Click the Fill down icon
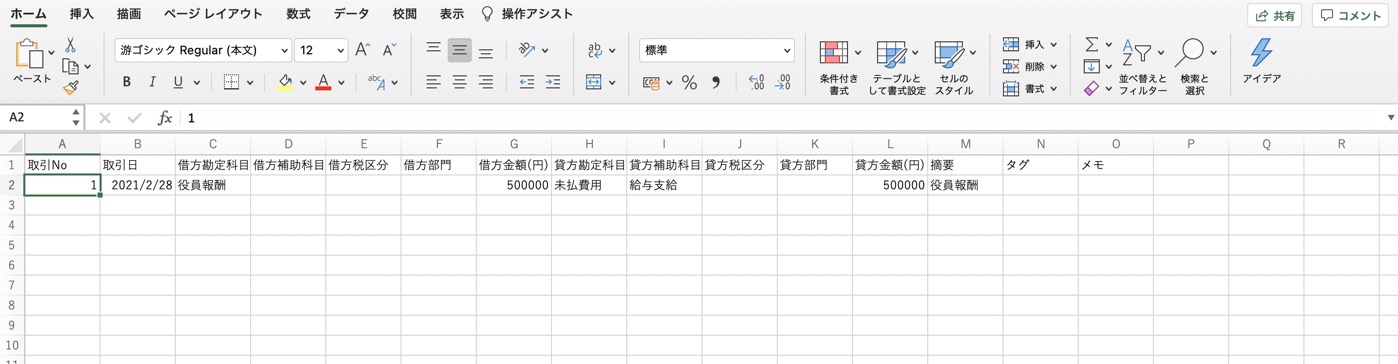Screen dimensions: 1398x364 (x=1091, y=67)
